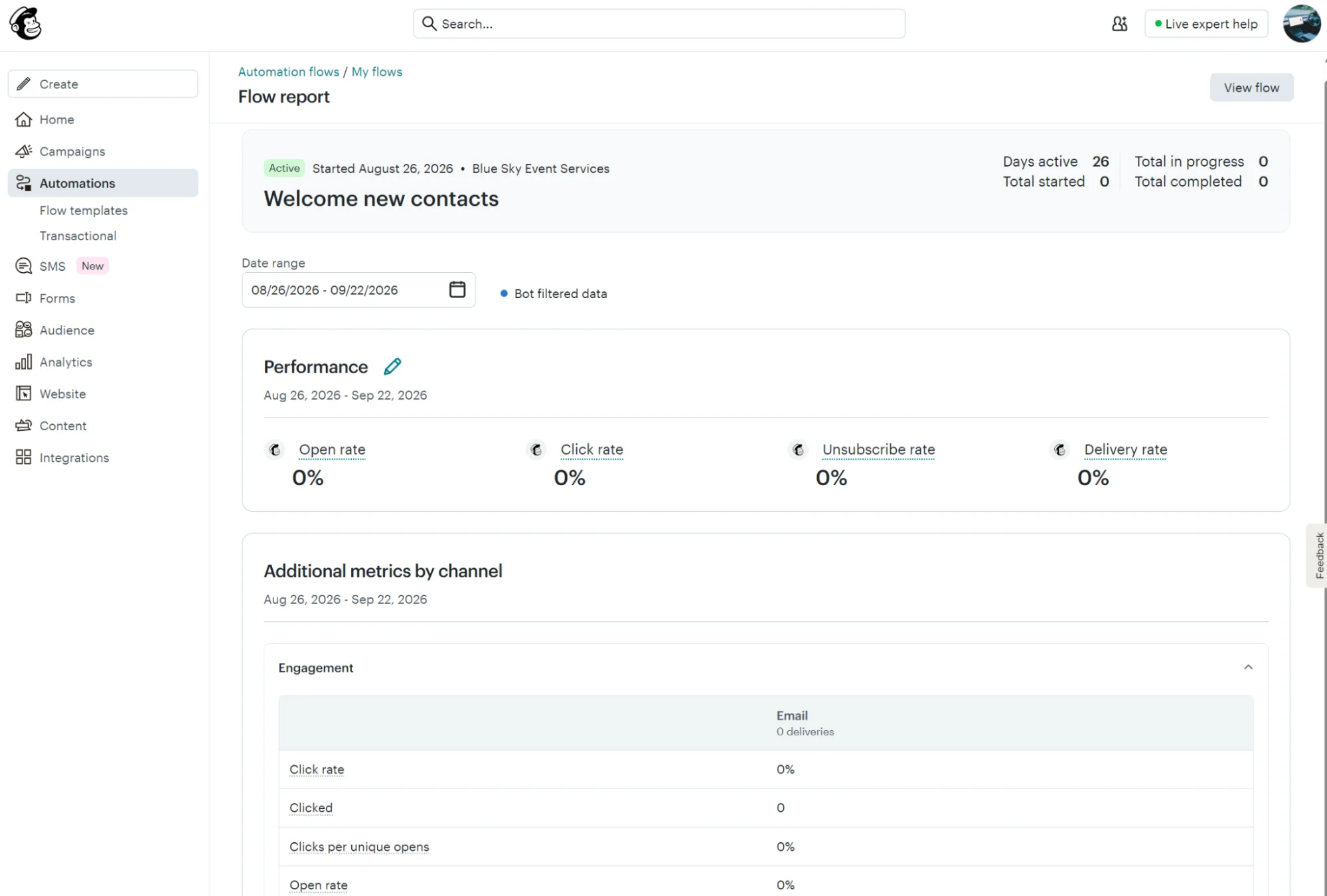Click the Welcome new contacts title
Screen dimensions: 1327x896
coord(381,199)
